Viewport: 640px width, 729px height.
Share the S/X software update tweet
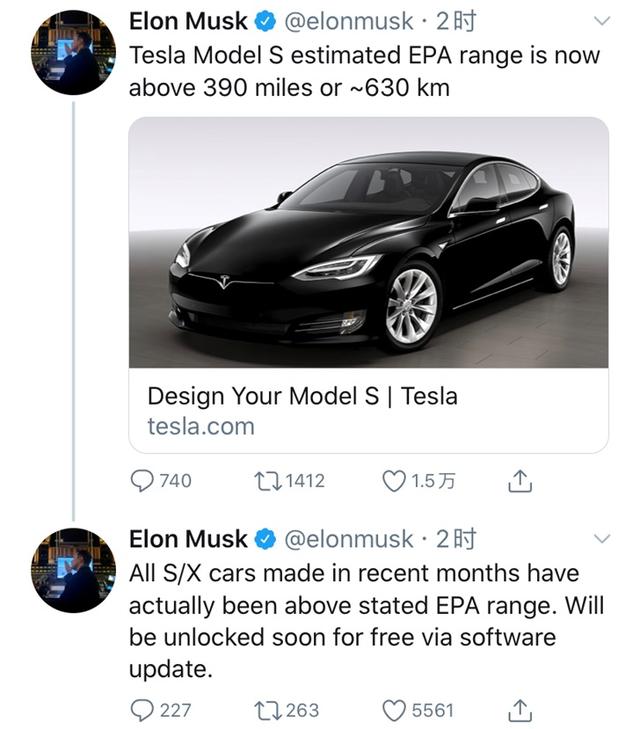tap(519, 710)
